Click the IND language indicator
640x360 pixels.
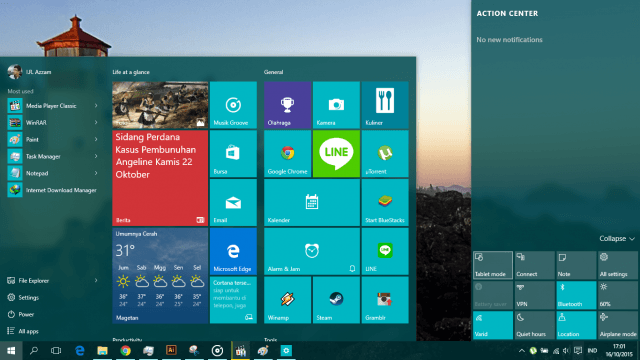(592, 351)
